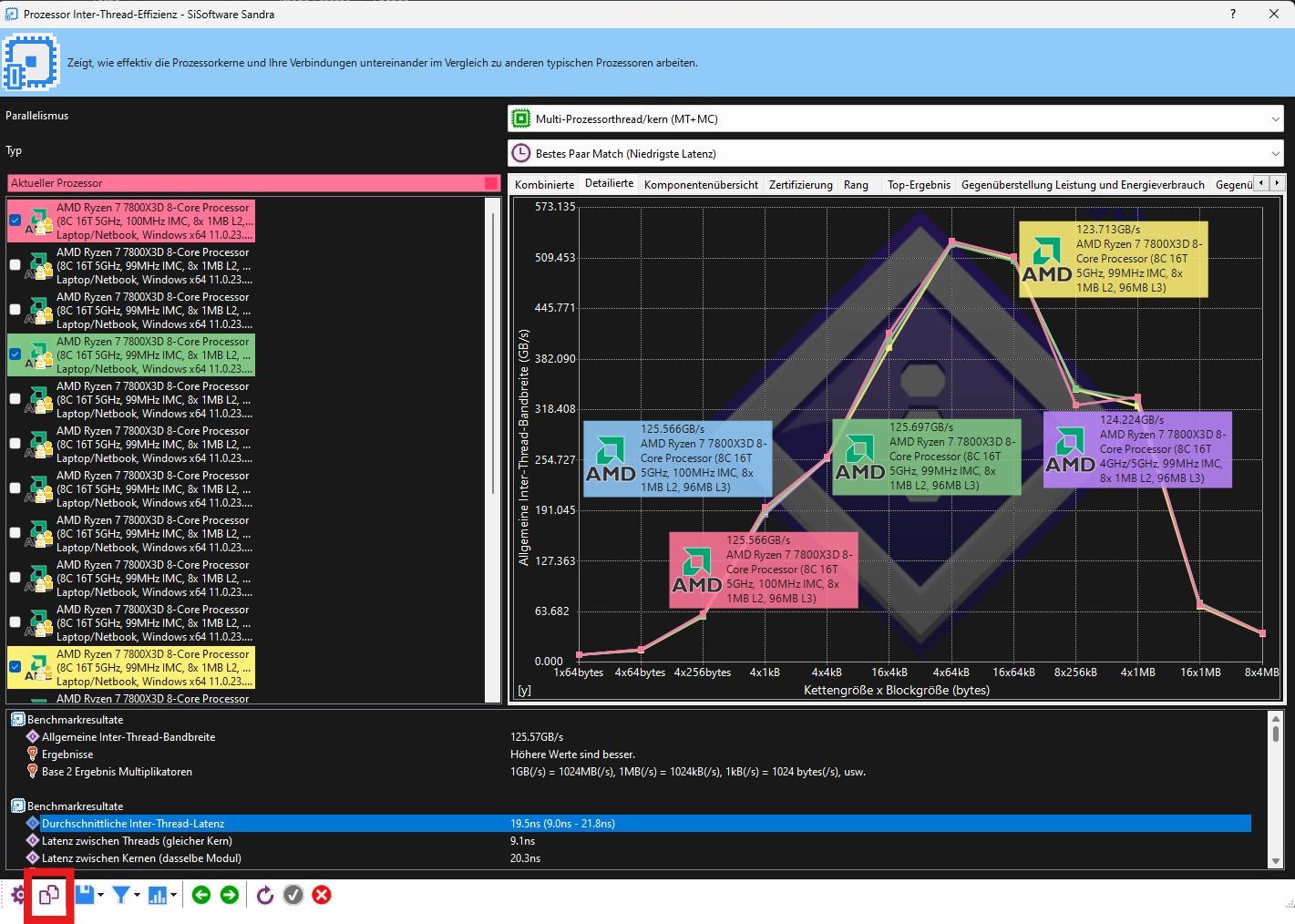Click the [y] axis toggle below chart
Image resolution: width=1295 pixels, height=924 pixels.
click(x=524, y=690)
